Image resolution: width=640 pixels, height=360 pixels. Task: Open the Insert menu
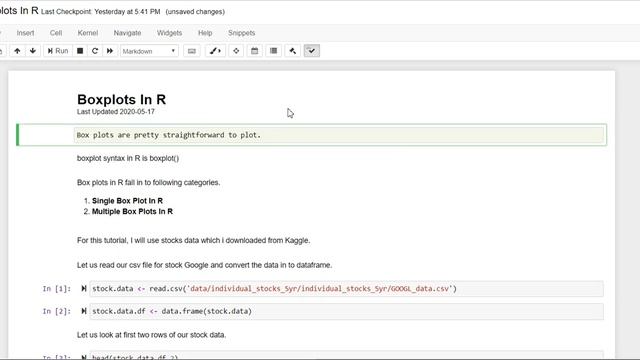[25, 33]
